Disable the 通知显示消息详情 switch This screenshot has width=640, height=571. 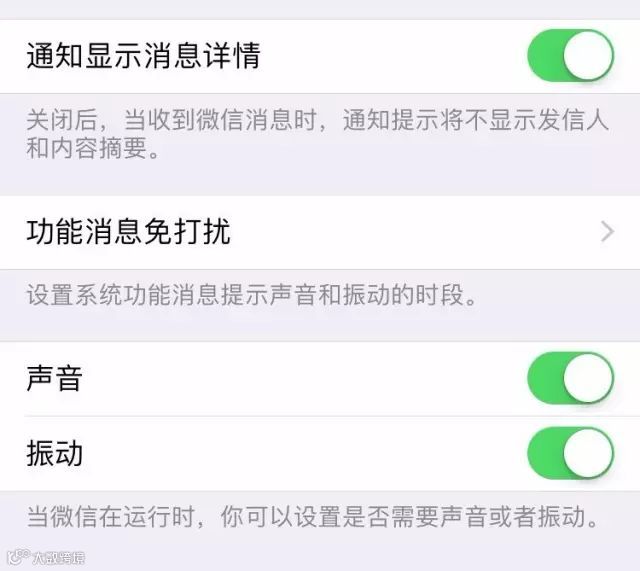(x=570, y=55)
